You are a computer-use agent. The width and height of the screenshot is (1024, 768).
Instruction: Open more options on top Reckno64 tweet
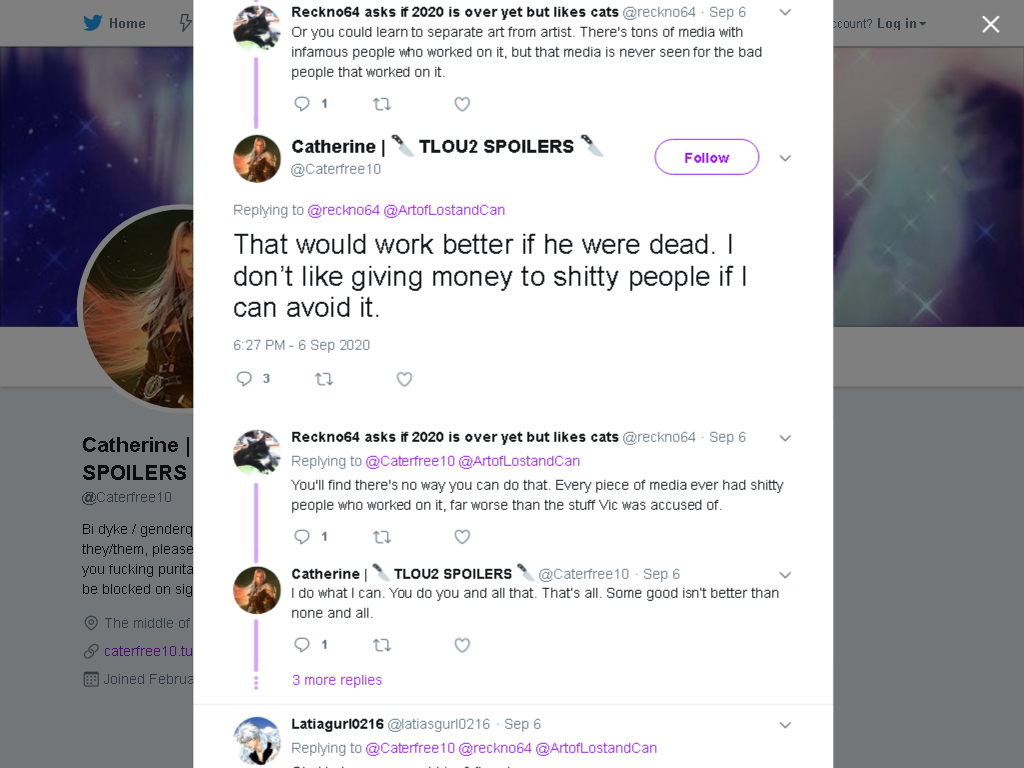point(785,12)
